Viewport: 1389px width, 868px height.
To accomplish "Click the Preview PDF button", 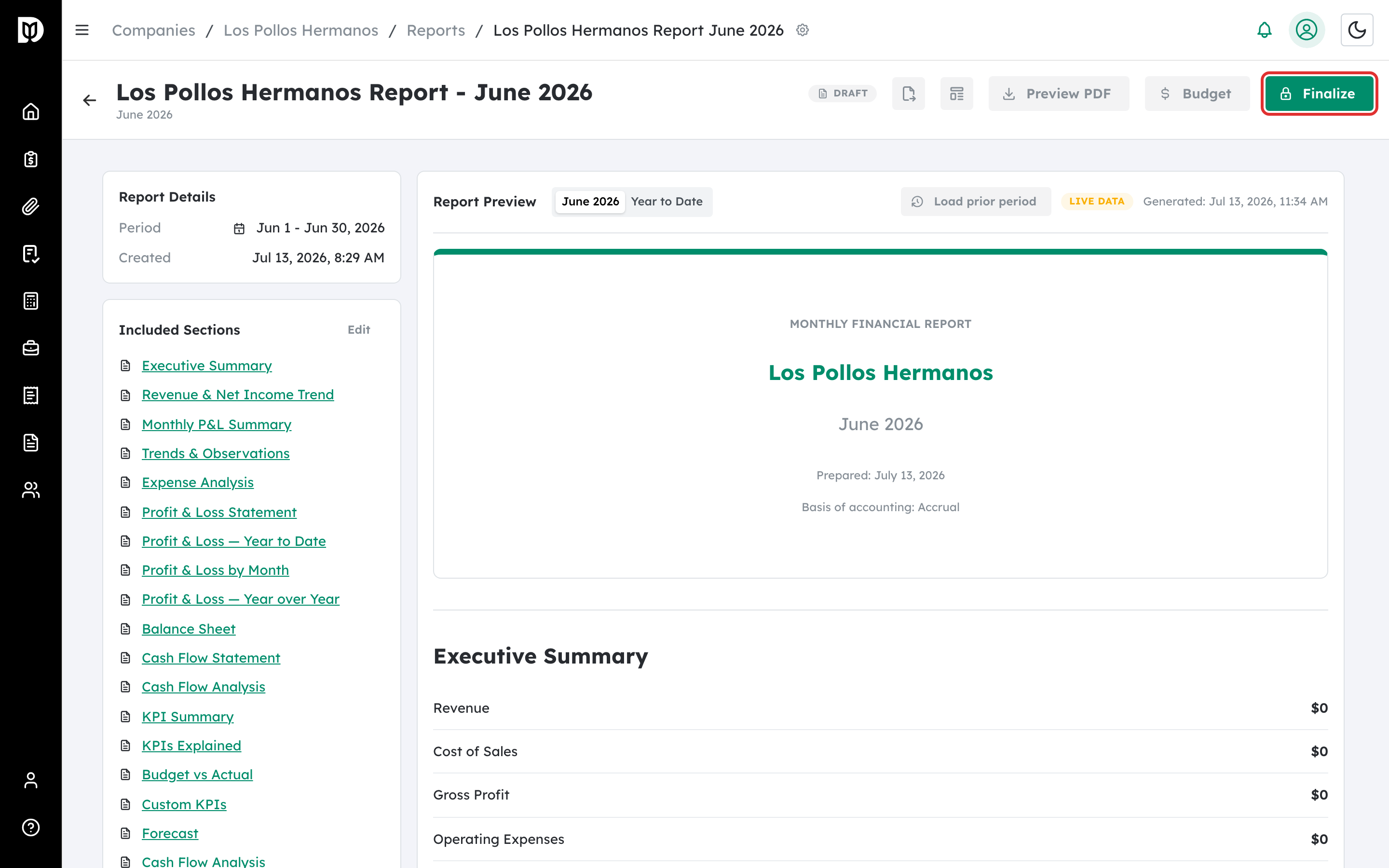I will pos(1059,94).
